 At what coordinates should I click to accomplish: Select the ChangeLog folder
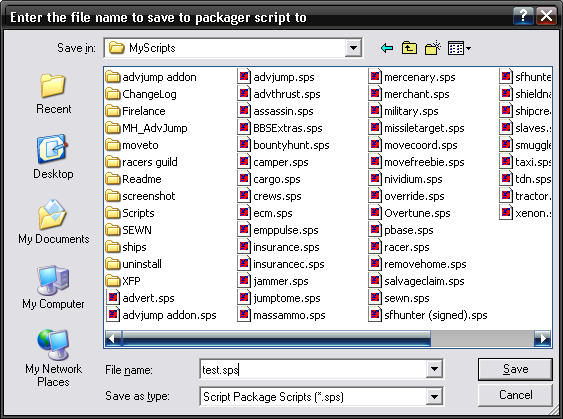point(141,94)
